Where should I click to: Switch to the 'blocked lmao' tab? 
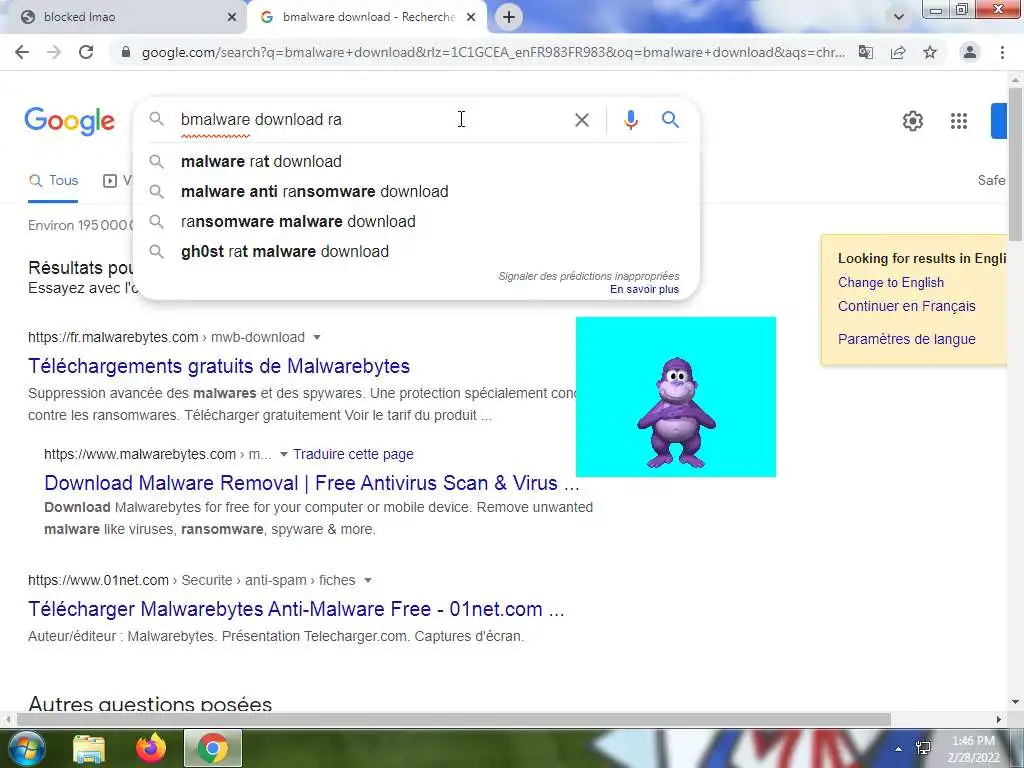(x=125, y=18)
